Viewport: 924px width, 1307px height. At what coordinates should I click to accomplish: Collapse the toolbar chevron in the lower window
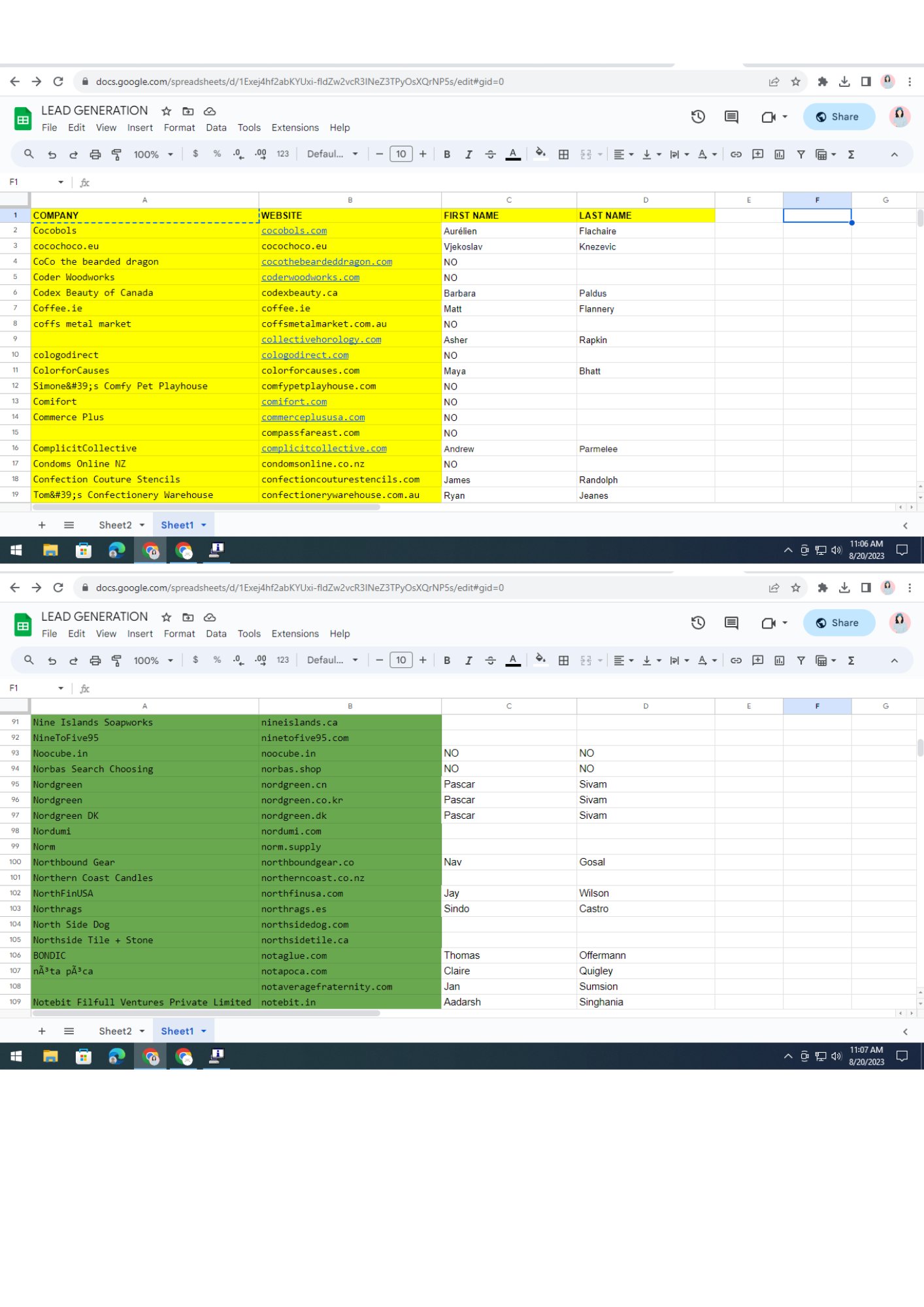(894, 661)
